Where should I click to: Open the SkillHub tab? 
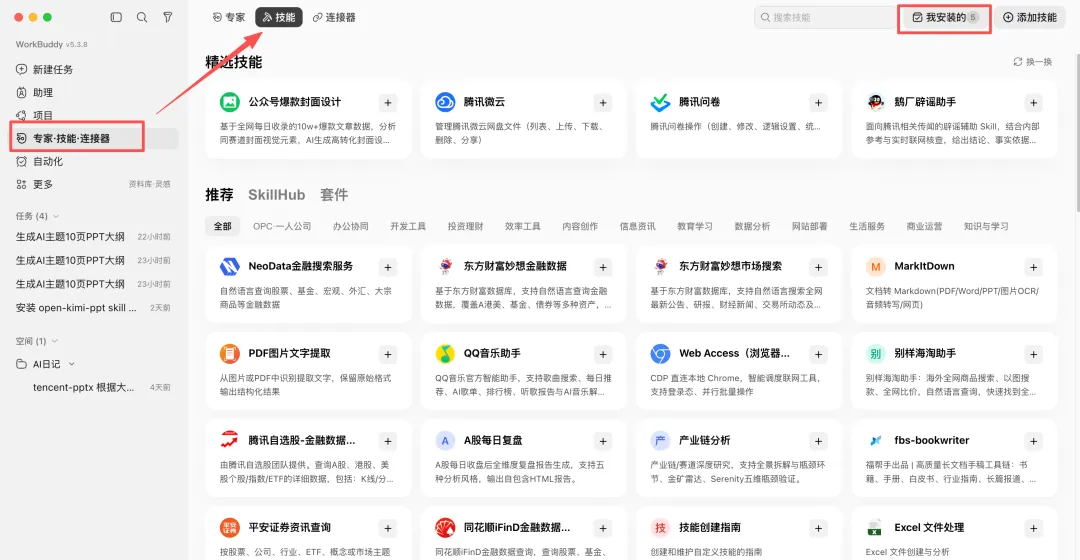pyautogui.click(x=276, y=195)
